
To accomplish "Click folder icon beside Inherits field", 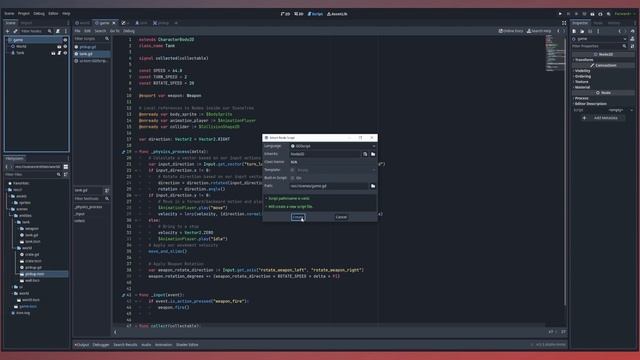I will pos(373,154).
